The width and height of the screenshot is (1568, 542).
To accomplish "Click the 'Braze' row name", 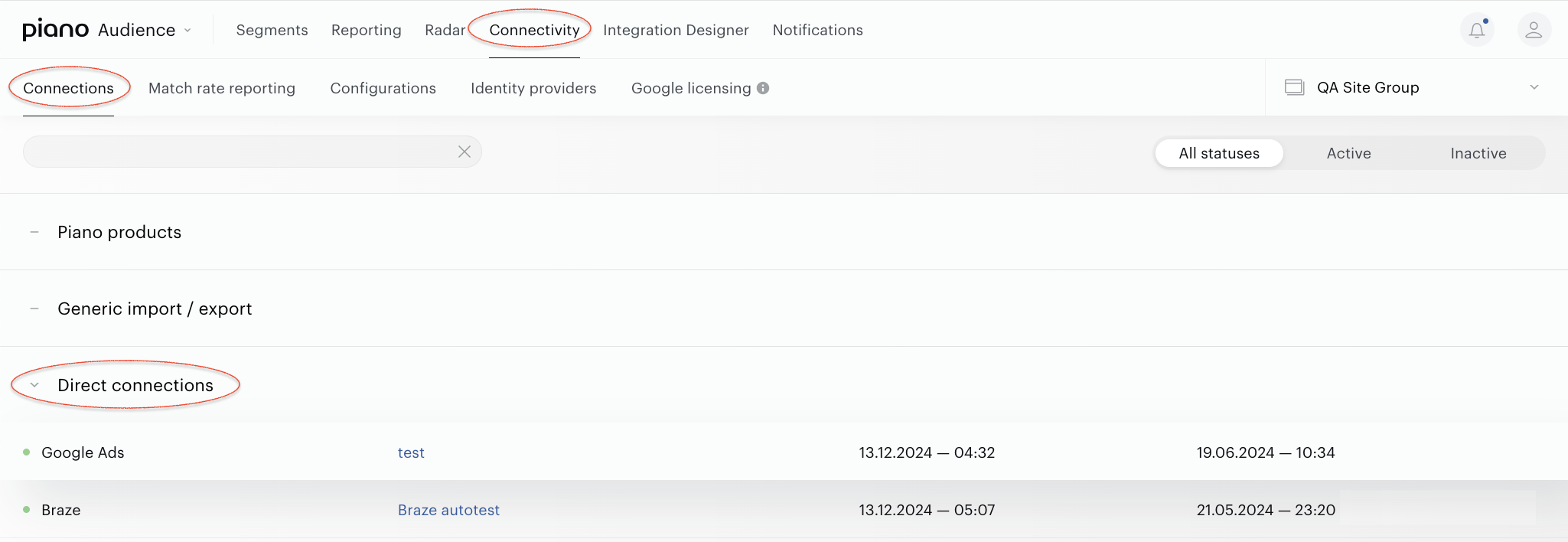I will [x=61, y=510].
